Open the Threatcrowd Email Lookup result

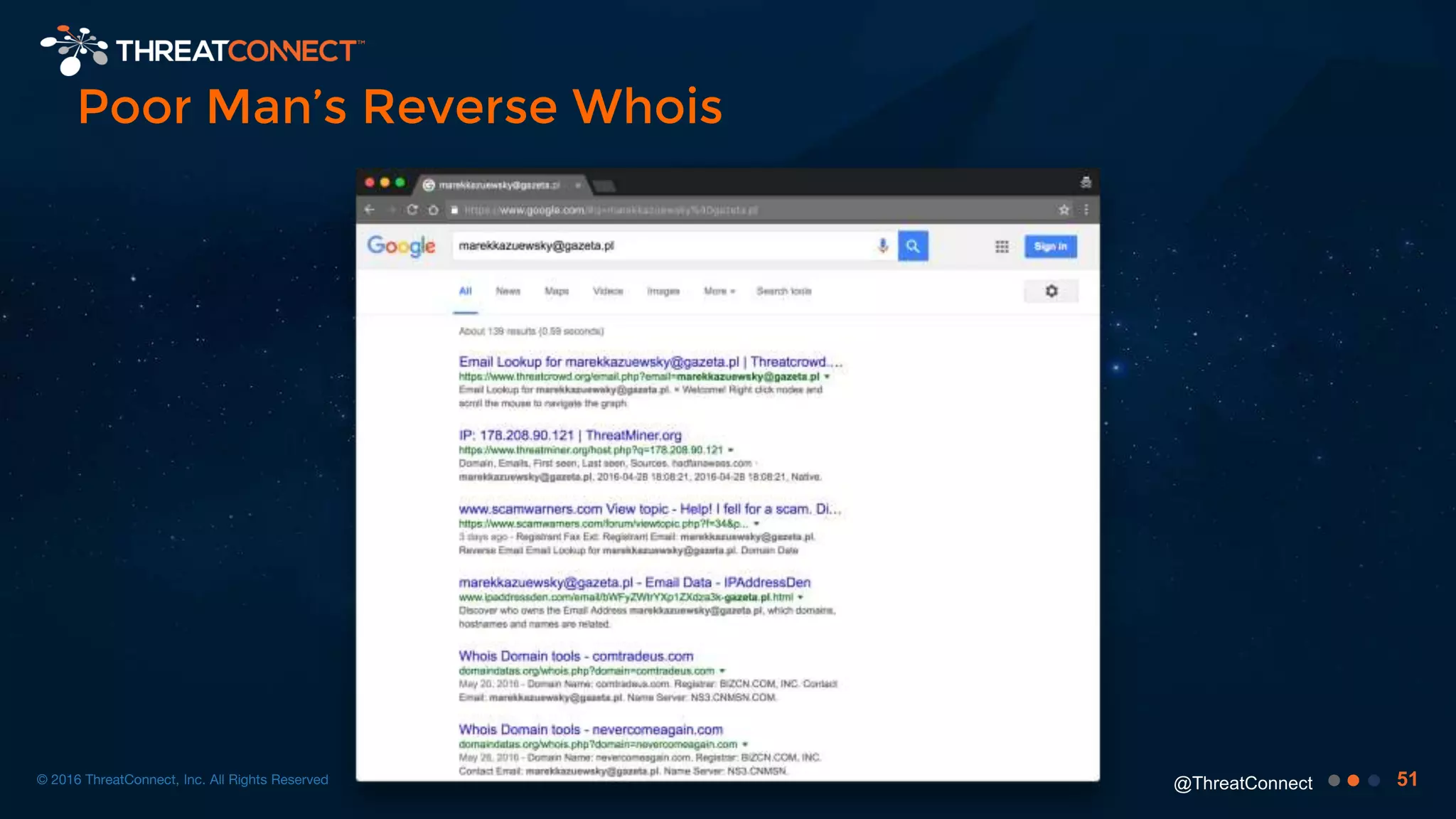tap(649, 362)
